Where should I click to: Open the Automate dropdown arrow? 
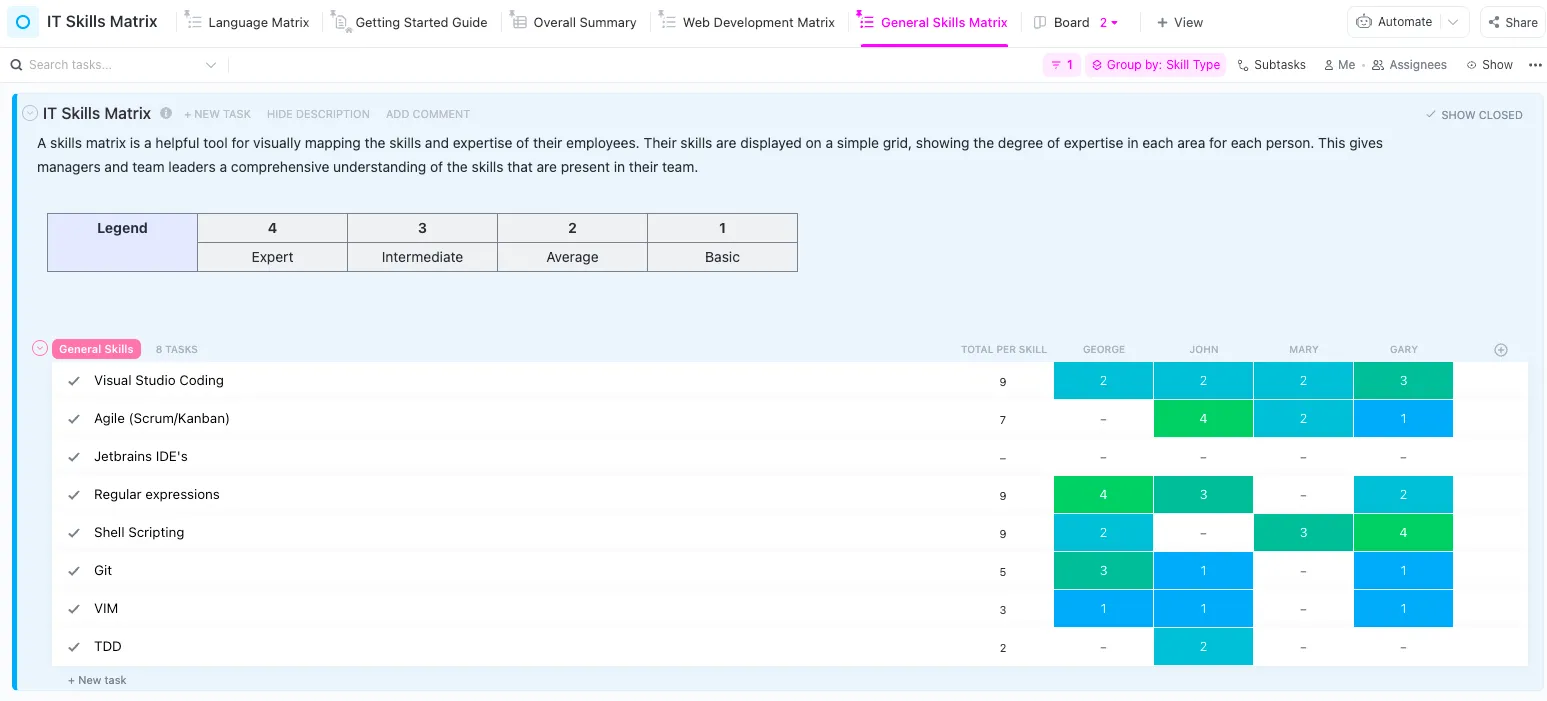point(1455,22)
